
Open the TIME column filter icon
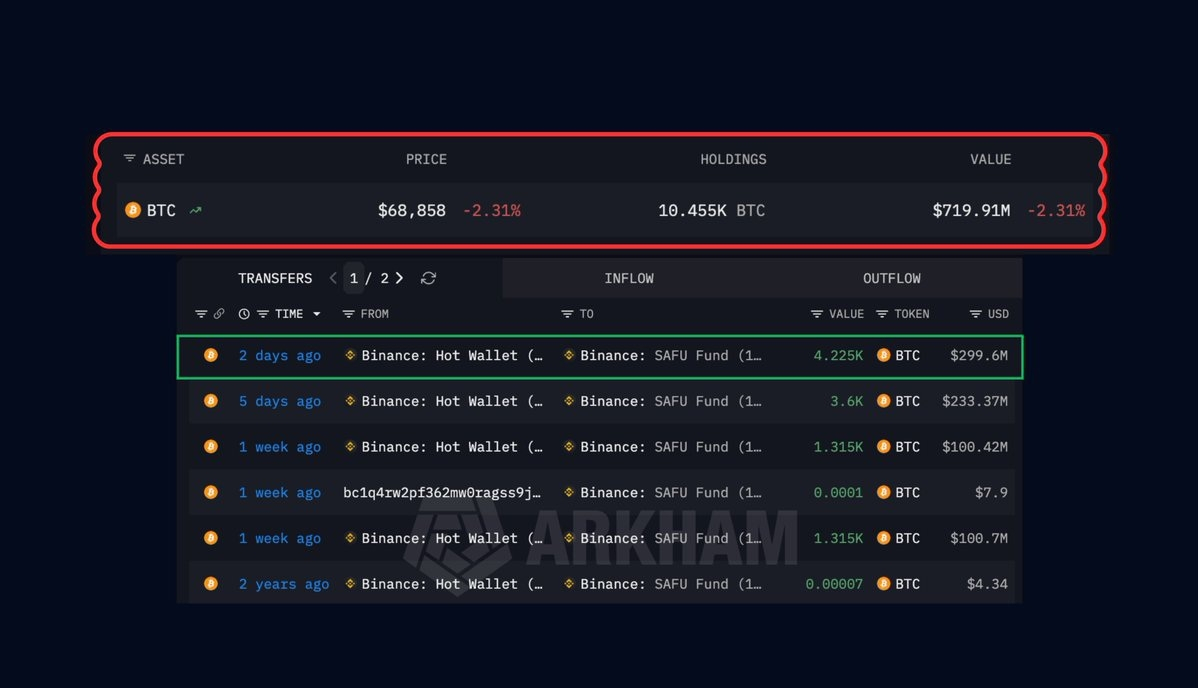263,314
